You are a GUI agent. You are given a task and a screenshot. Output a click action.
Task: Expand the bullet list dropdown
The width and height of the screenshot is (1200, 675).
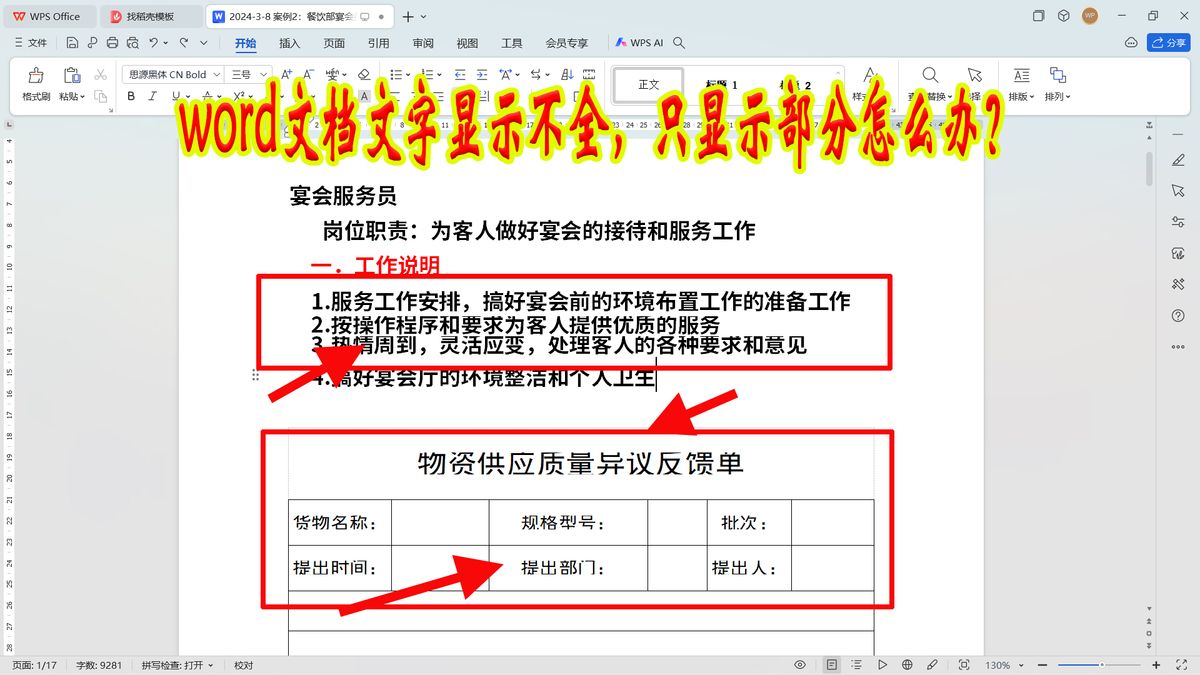(x=409, y=74)
